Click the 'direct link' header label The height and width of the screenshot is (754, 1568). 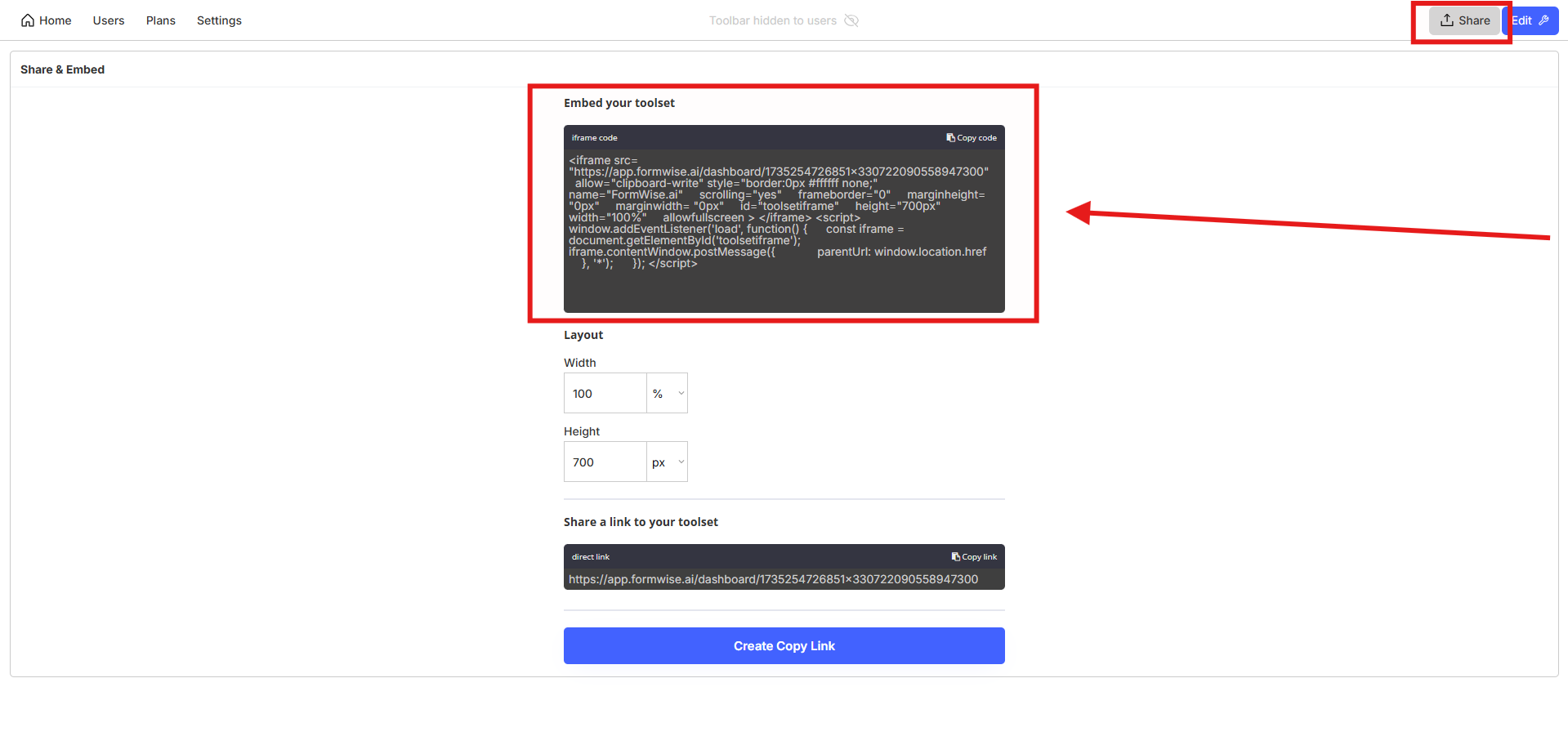[591, 557]
